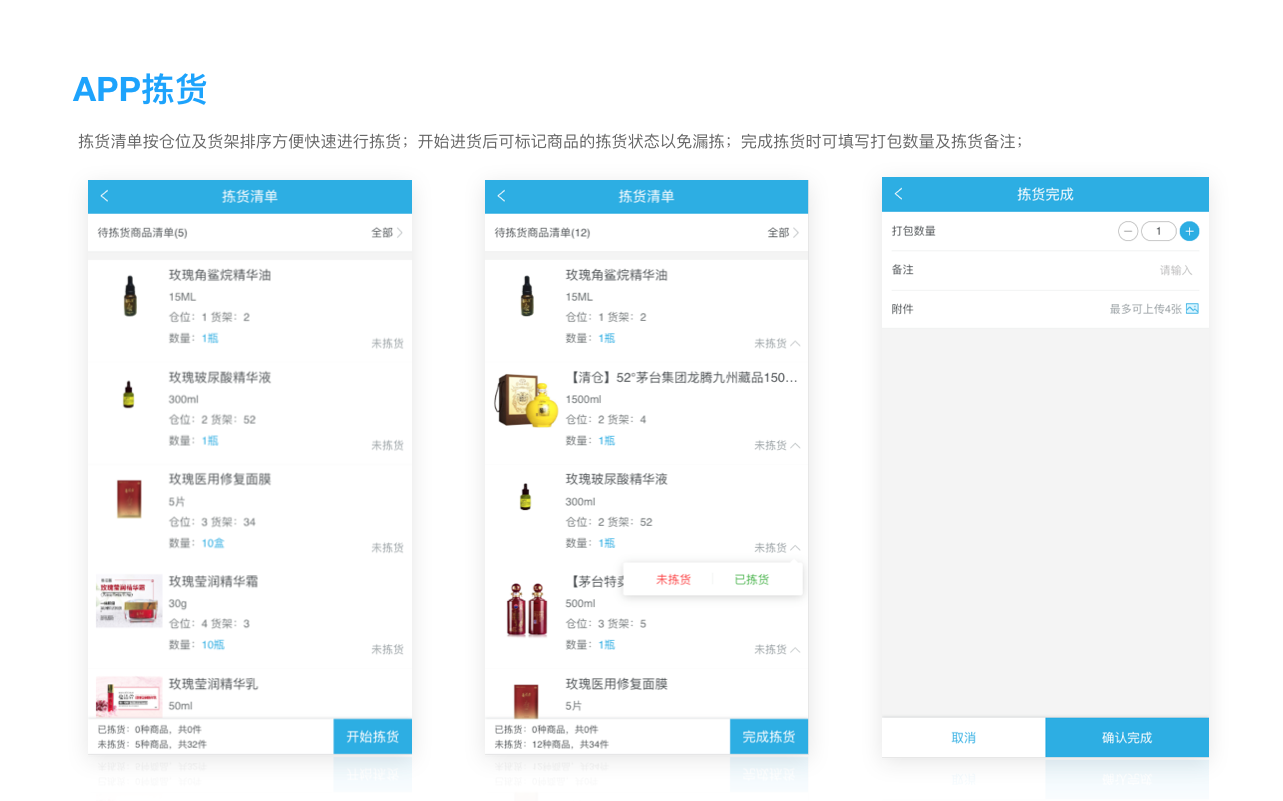Click the red 茅台特卖 bottles image
1283x801 pixels.
point(527,608)
